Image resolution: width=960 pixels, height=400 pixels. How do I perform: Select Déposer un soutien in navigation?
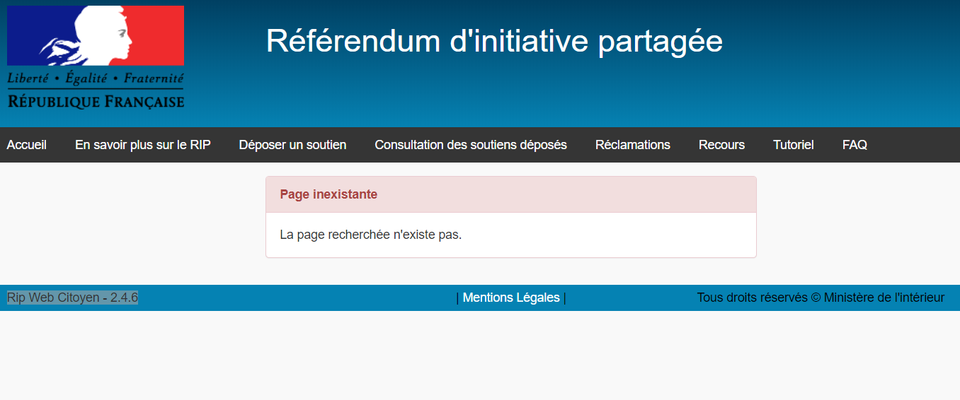pyautogui.click(x=293, y=145)
